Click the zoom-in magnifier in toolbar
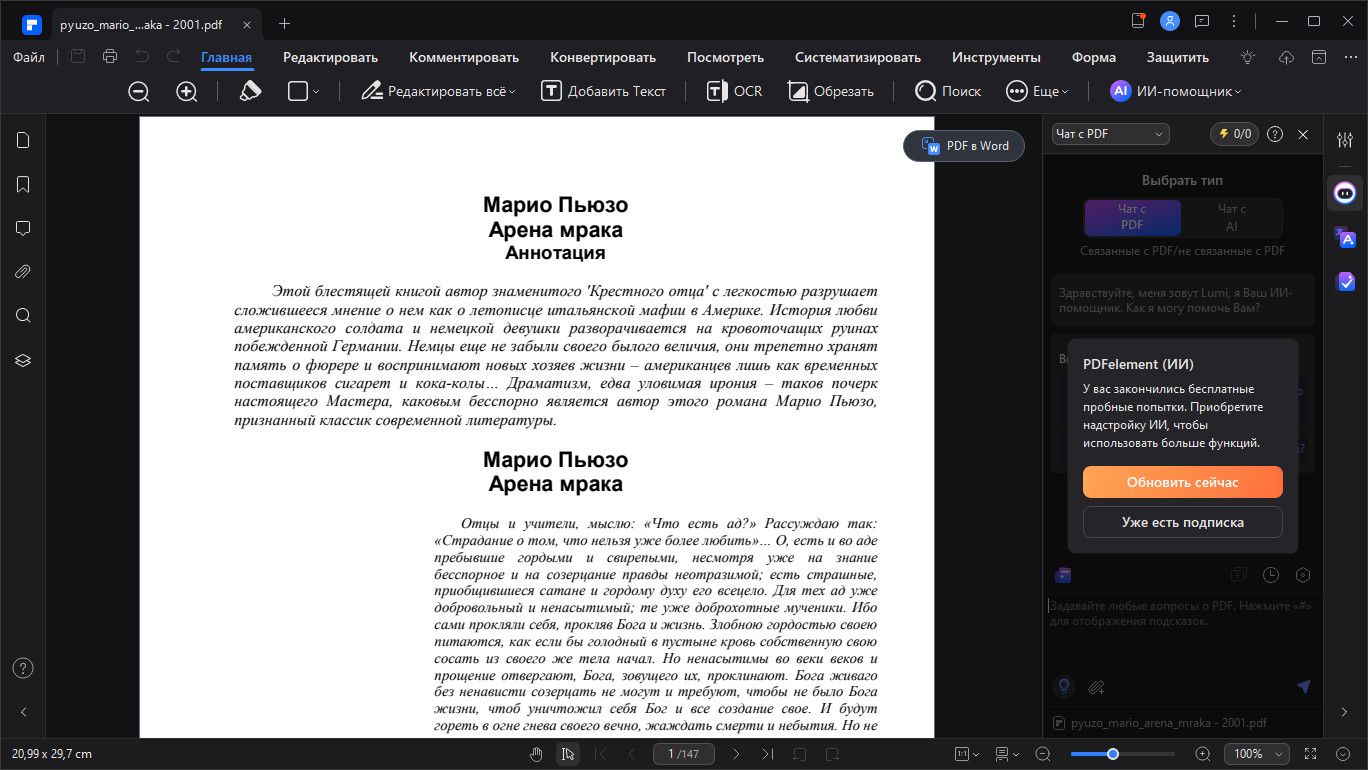This screenshot has width=1368, height=770. pyautogui.click(x=187, y=91)
